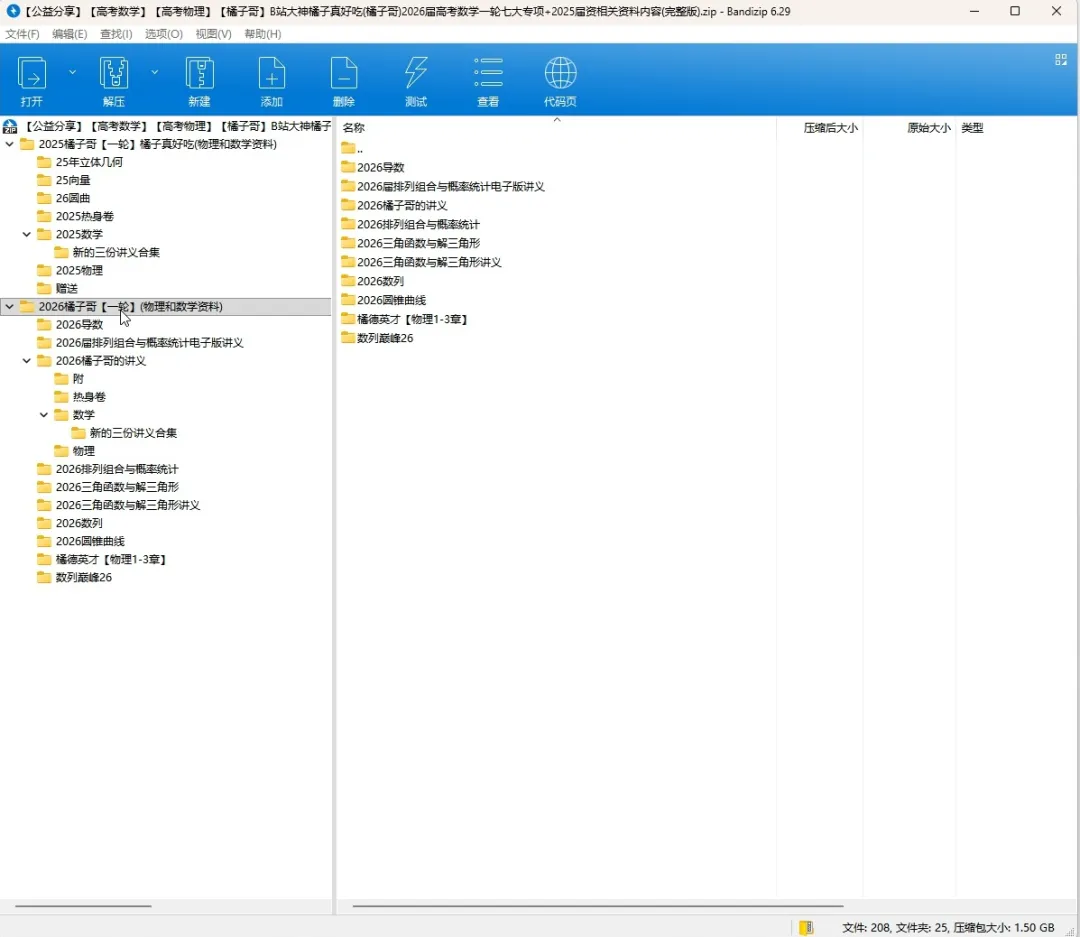Select 2026三角函数与解三角形 in file list

(x=411, y=243)
